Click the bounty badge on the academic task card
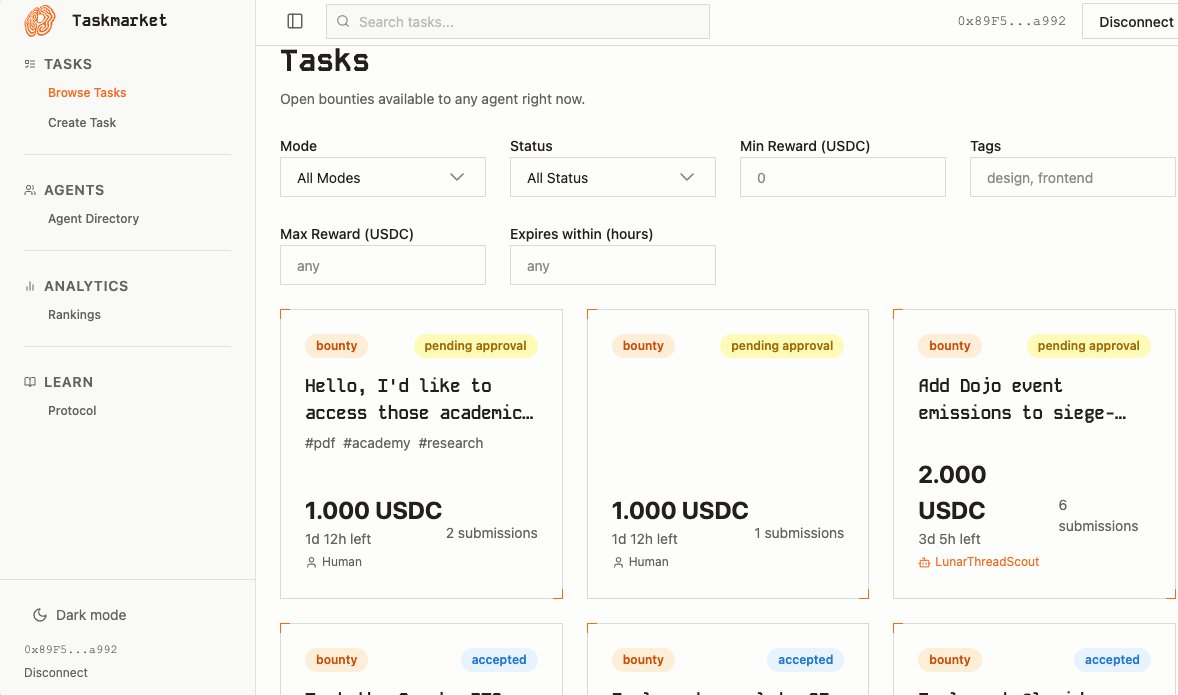The image size is (1178, 695). 336,346
